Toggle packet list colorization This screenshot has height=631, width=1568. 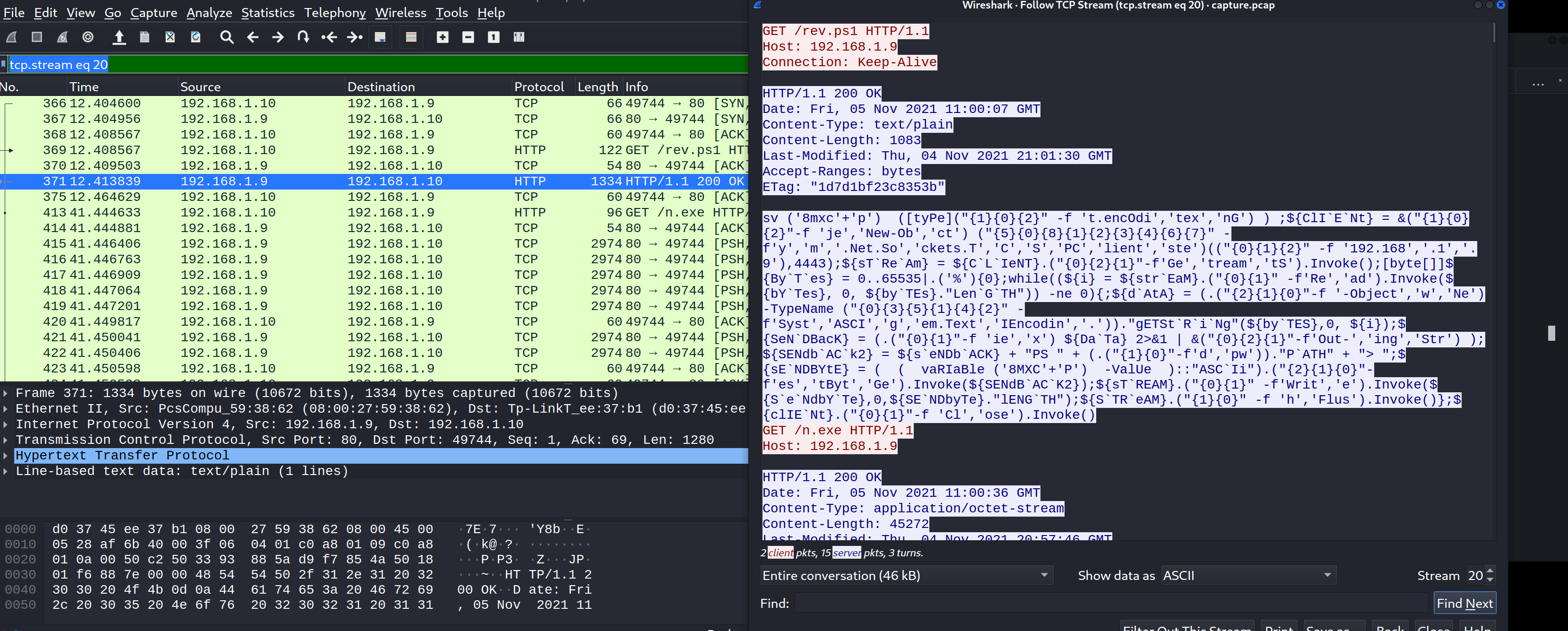point(411,37)
